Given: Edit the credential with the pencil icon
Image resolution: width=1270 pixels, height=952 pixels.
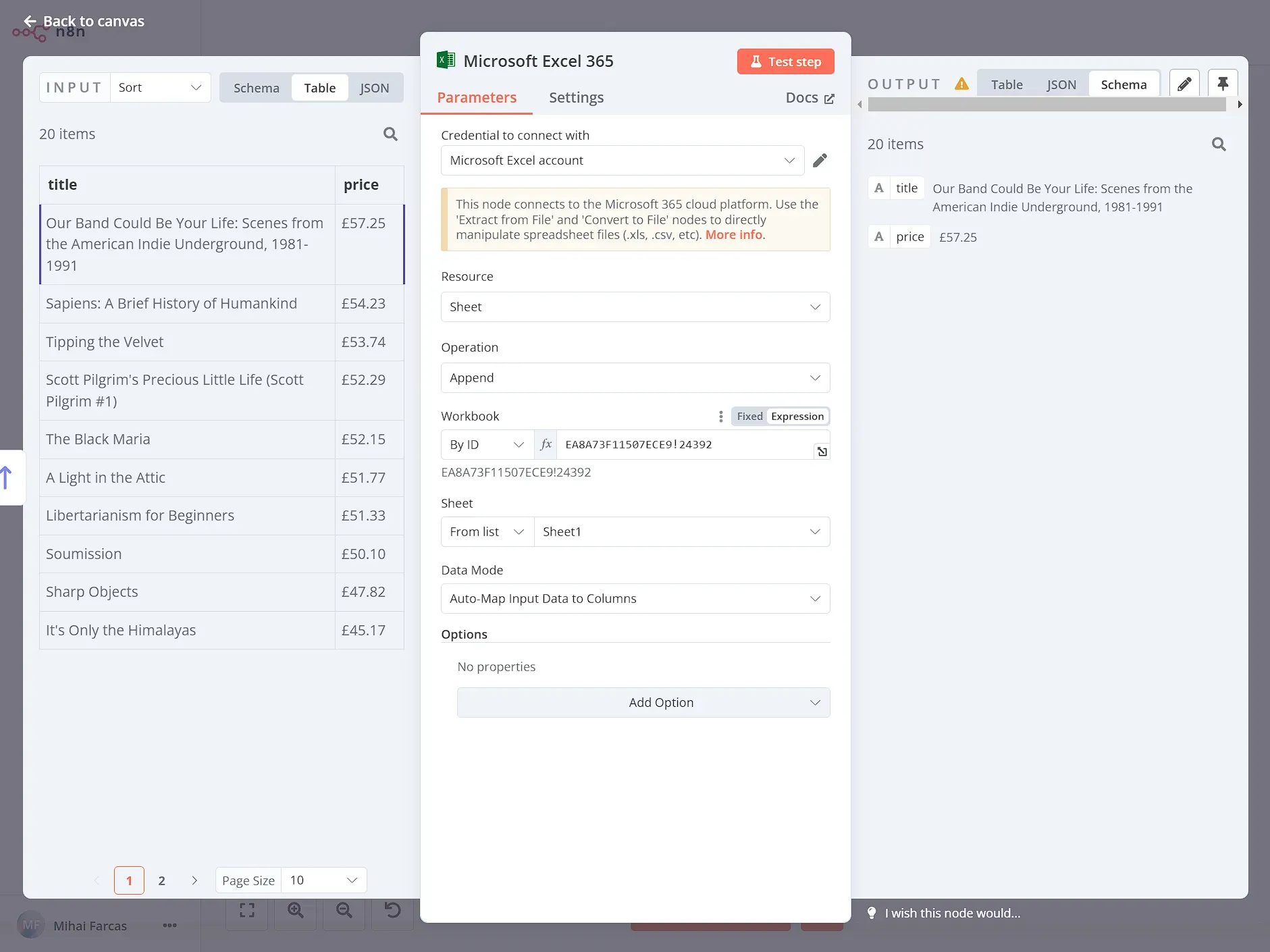Looking at the screenshot, I should [820, 161].
